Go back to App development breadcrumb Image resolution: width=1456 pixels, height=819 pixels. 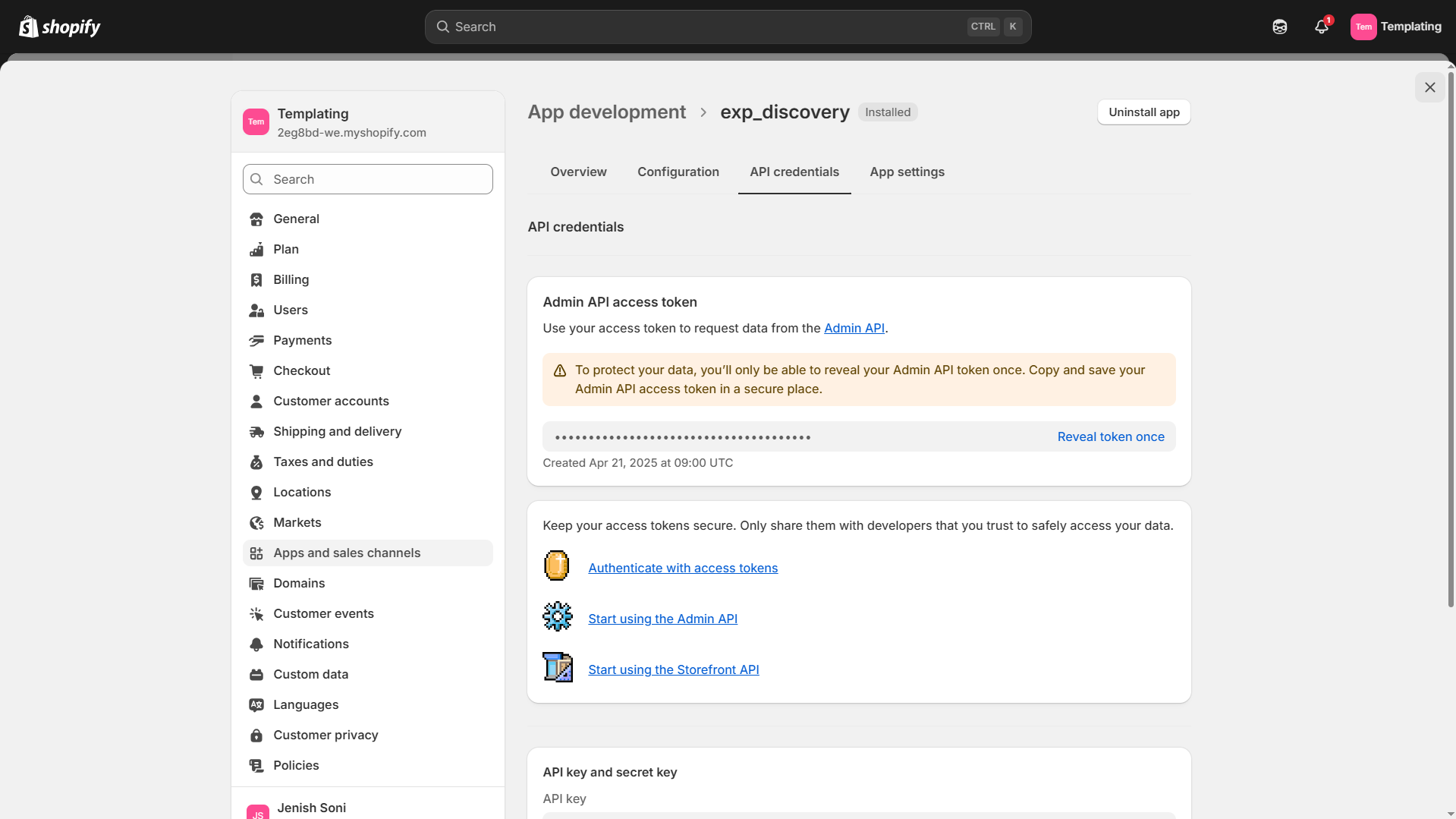pyautogui.click(x=606, y=112)
